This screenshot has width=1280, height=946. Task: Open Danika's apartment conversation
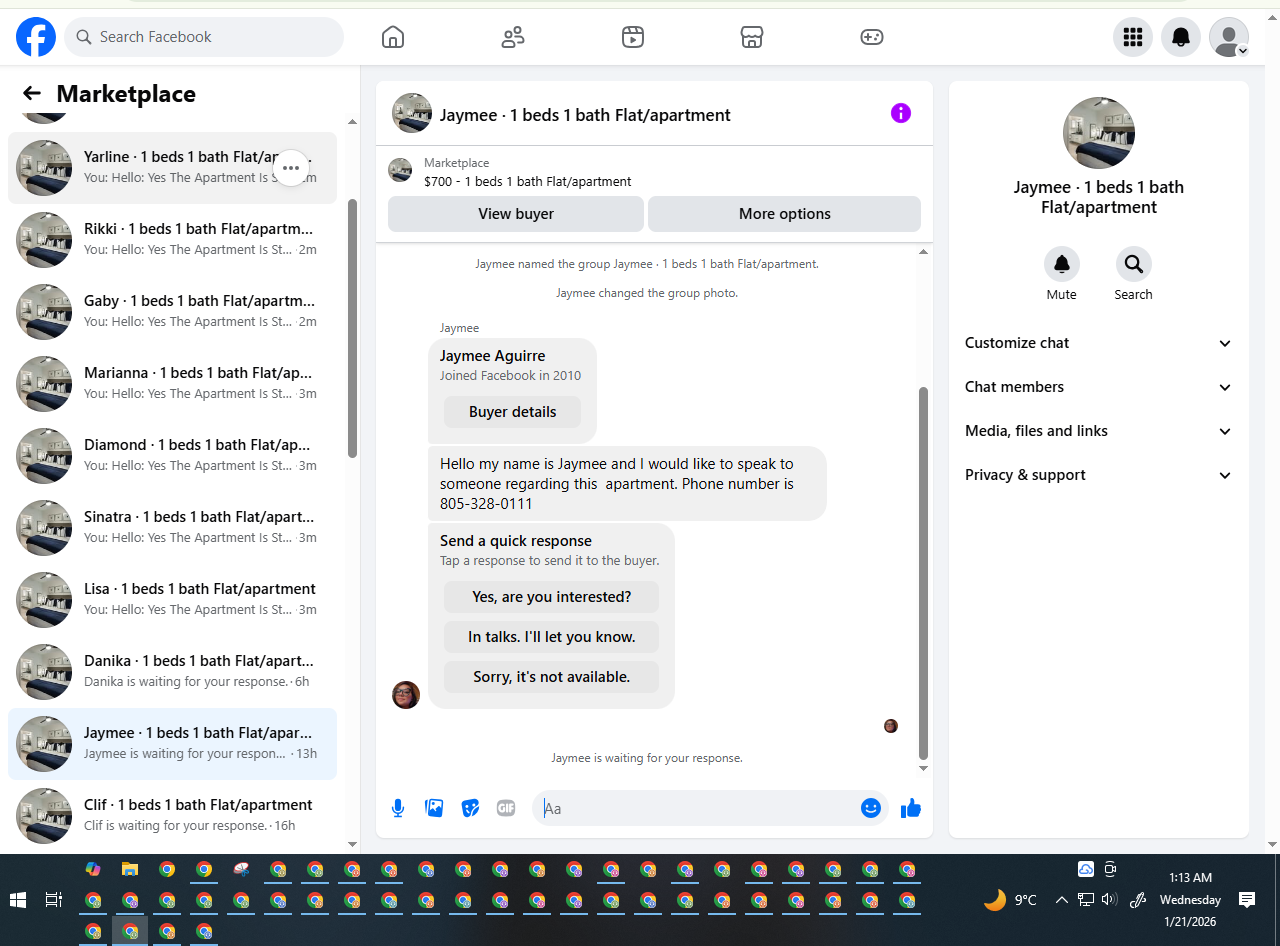[x=172, y=672]
